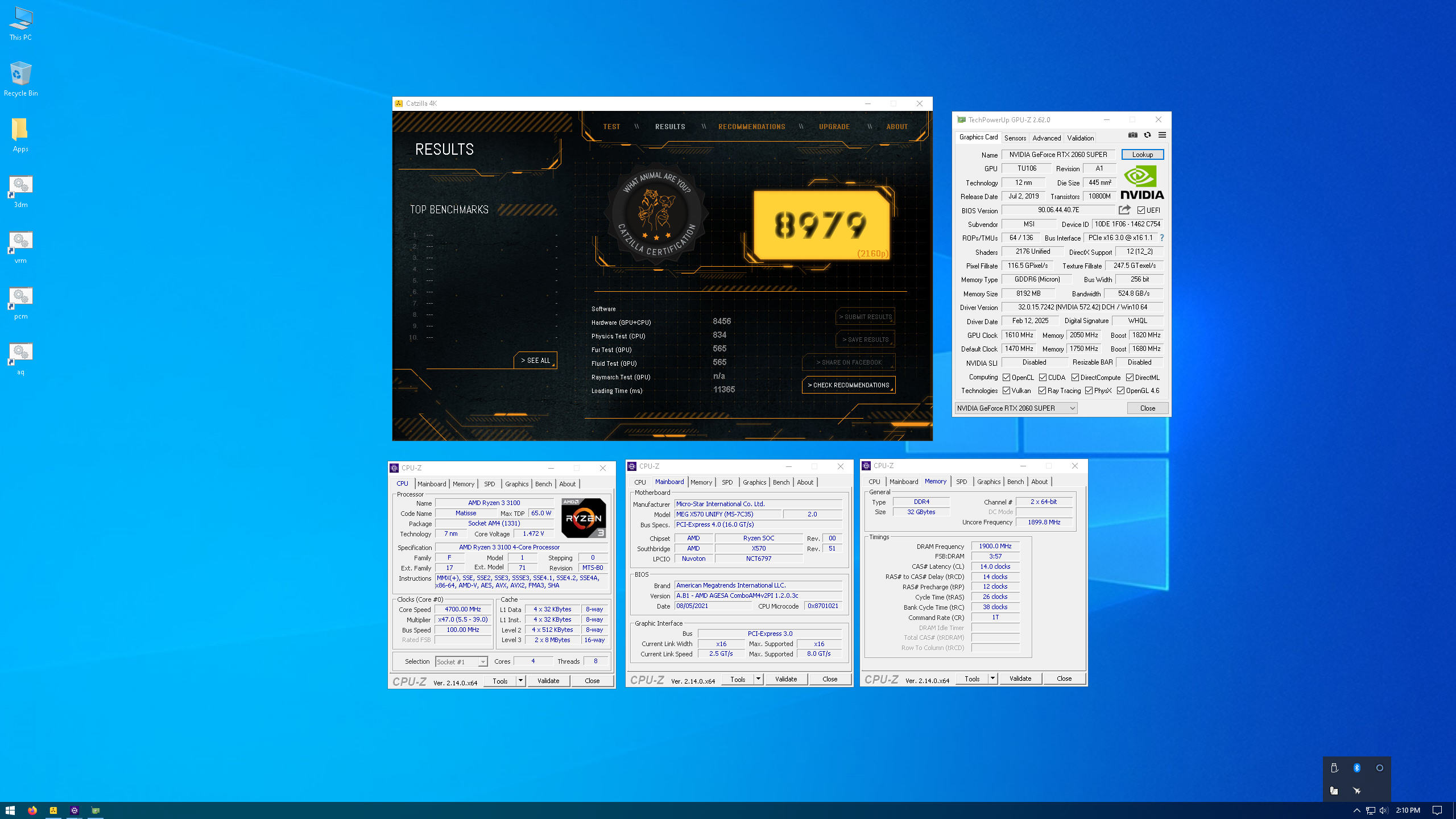The image size is (1456, 819).
Task: Select the 3dm desktop shortcut
Action: (20, 191)
